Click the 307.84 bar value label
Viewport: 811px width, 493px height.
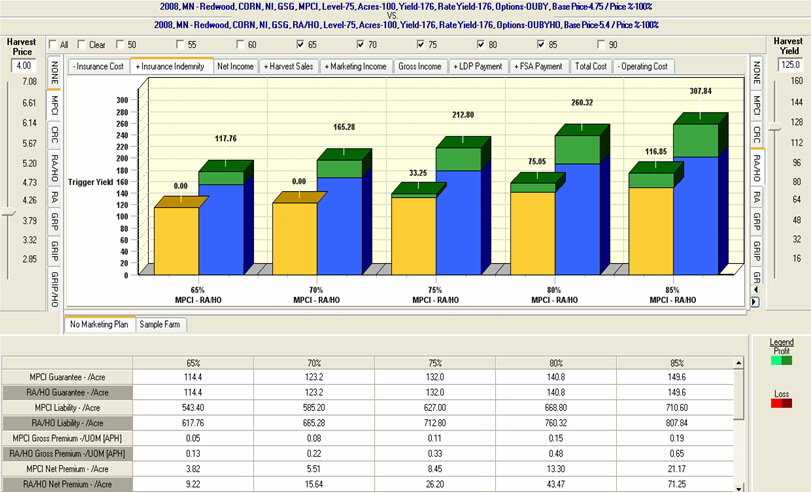[x=700, y=91]
